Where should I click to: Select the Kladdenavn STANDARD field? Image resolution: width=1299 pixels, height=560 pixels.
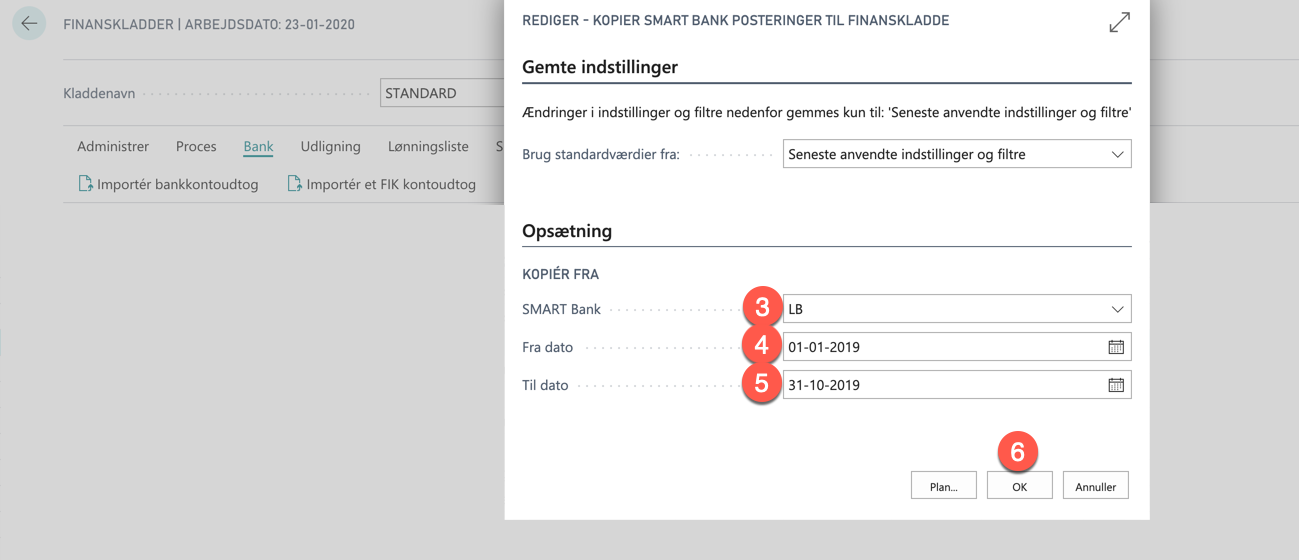(x=442, y=93)
